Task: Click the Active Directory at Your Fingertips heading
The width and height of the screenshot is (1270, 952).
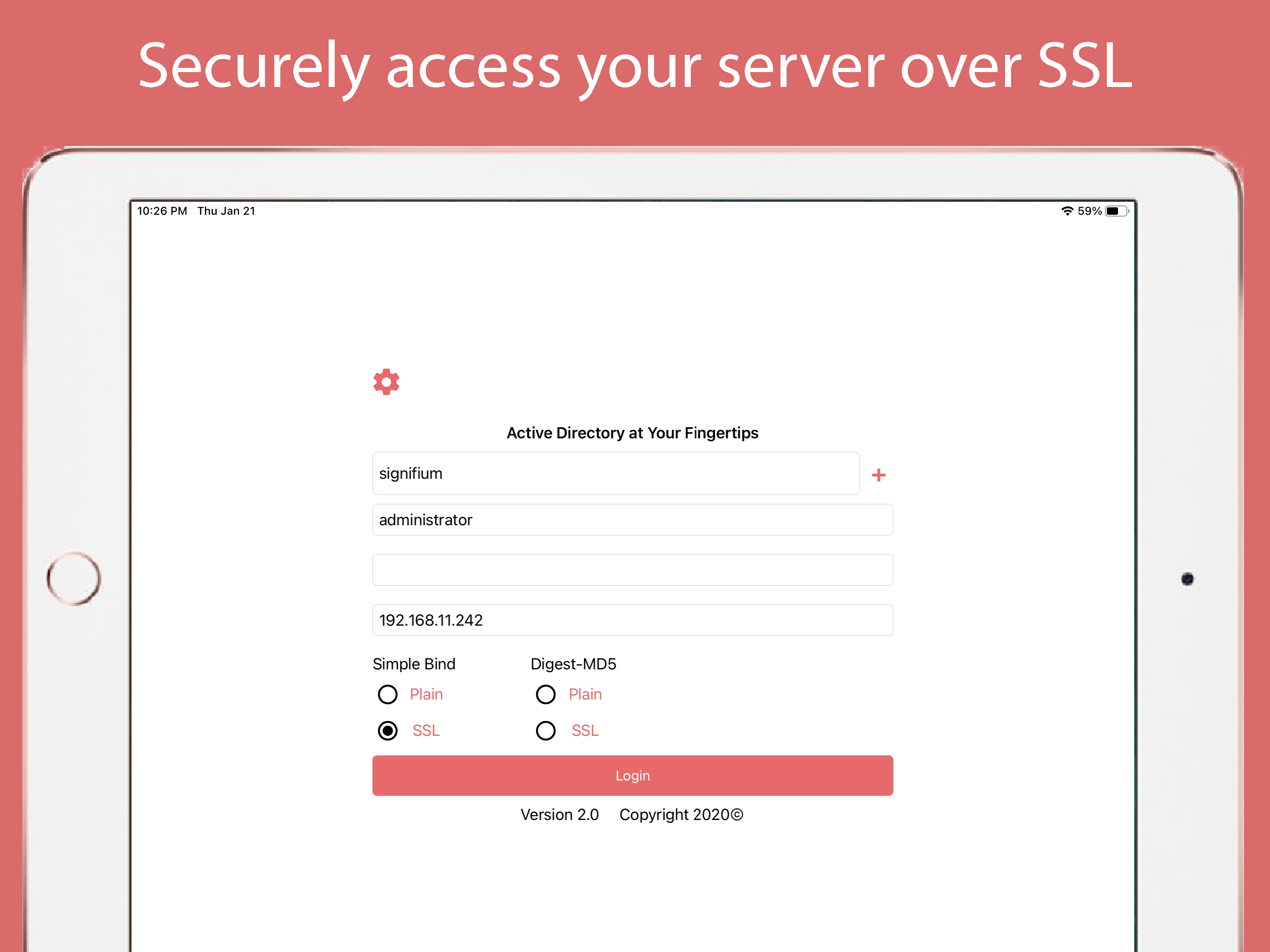Action: tap(632, 433)
